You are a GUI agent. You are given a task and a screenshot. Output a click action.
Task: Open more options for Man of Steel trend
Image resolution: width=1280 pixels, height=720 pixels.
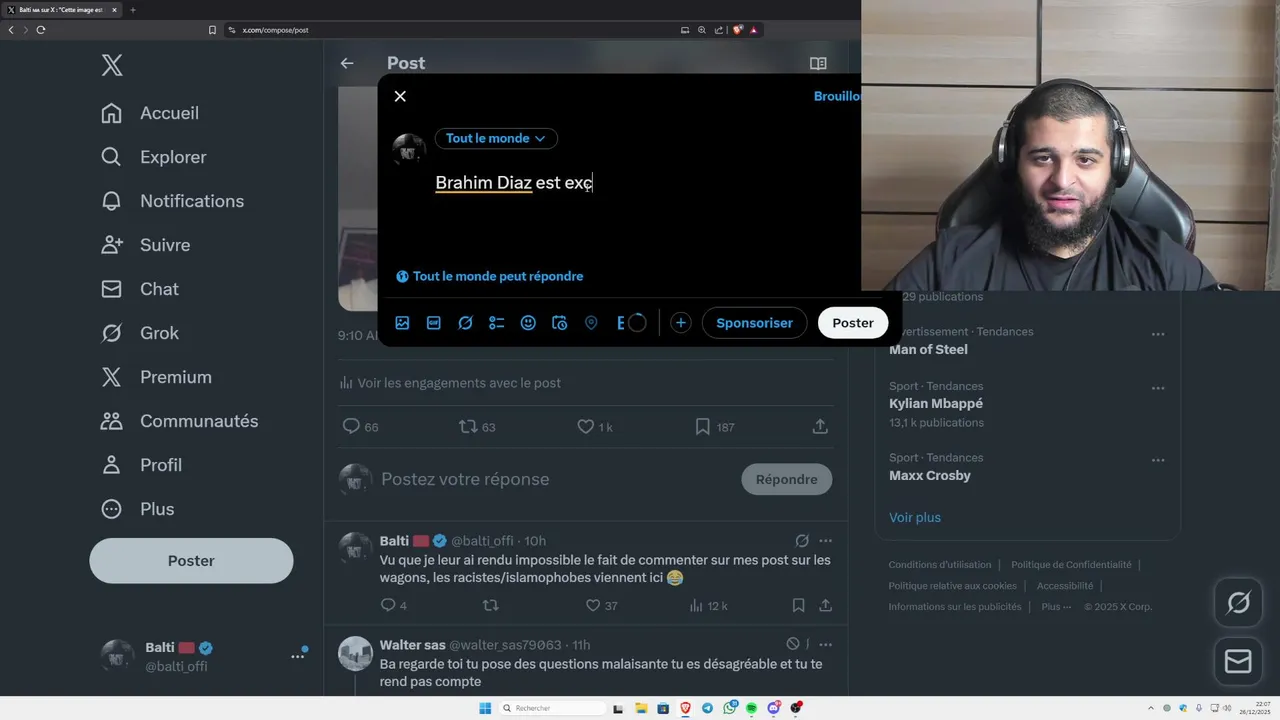[x=1158, y=334]
